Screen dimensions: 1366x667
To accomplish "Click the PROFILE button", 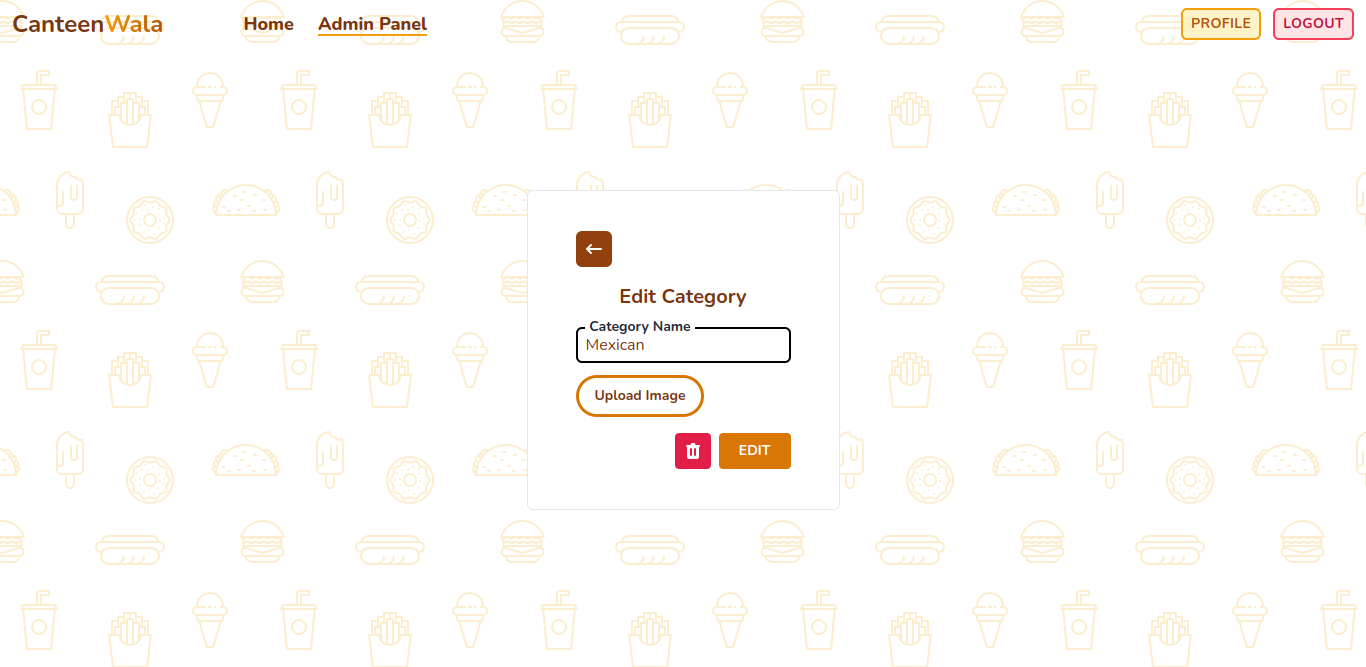I will point(1220,23).
